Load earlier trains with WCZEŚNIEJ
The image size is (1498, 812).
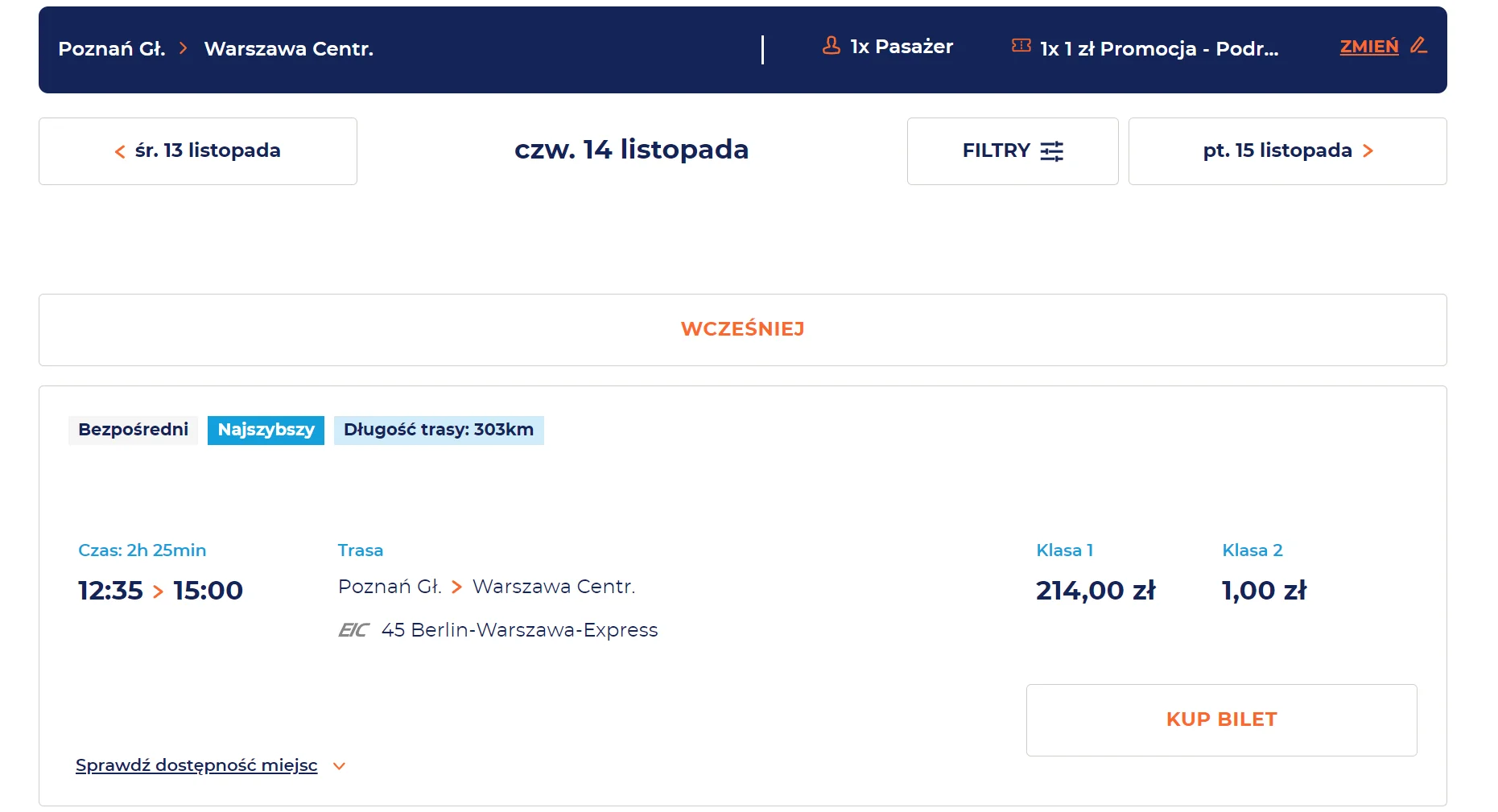[743, 330]
